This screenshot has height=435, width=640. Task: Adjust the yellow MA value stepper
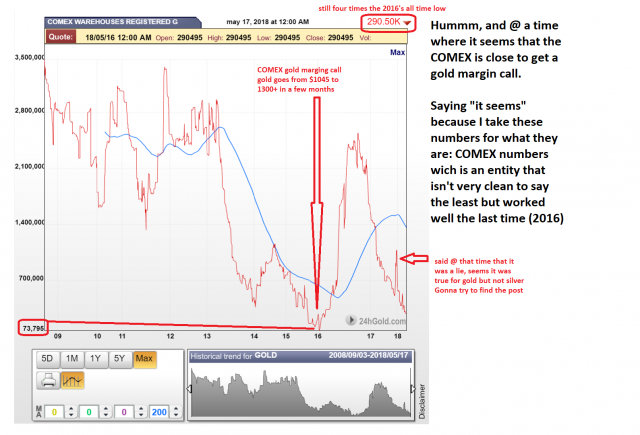point(71,412)
